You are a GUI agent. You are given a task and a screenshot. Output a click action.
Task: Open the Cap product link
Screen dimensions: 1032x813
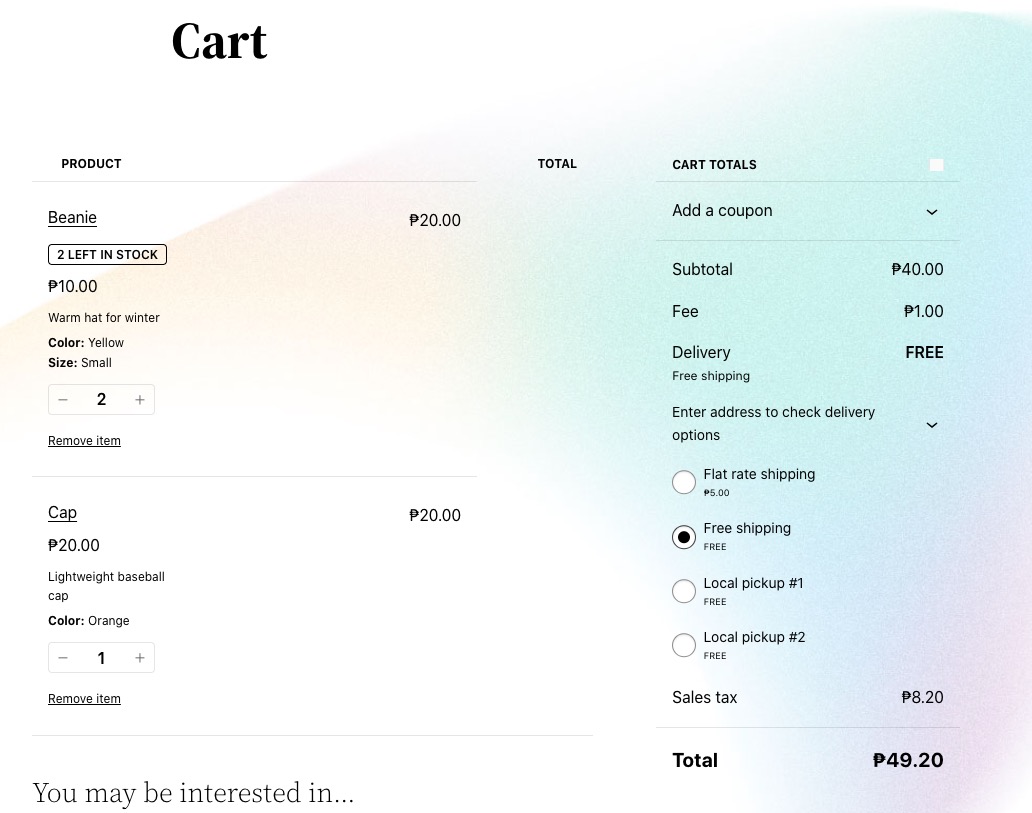pos(63,512)
